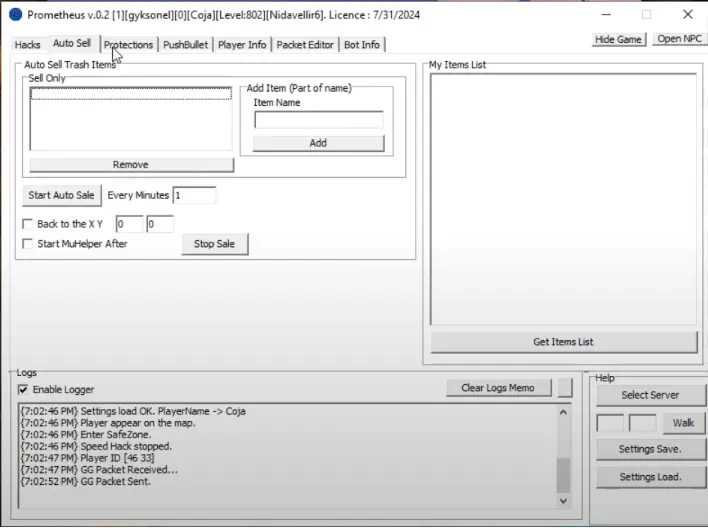Select the Sell Only items list box
Viewport: 708px width, 528px height.
point(130,119)
